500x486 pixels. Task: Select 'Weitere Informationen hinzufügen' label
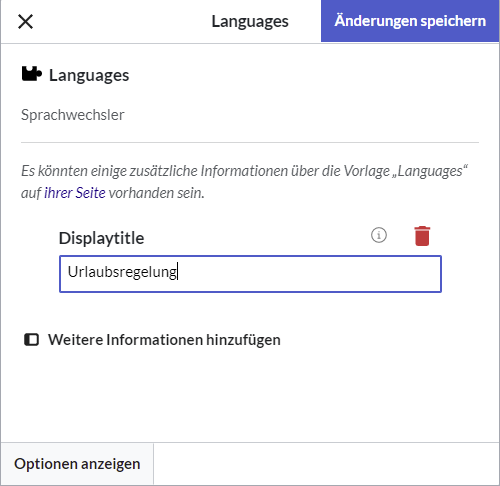coord(164,340)
